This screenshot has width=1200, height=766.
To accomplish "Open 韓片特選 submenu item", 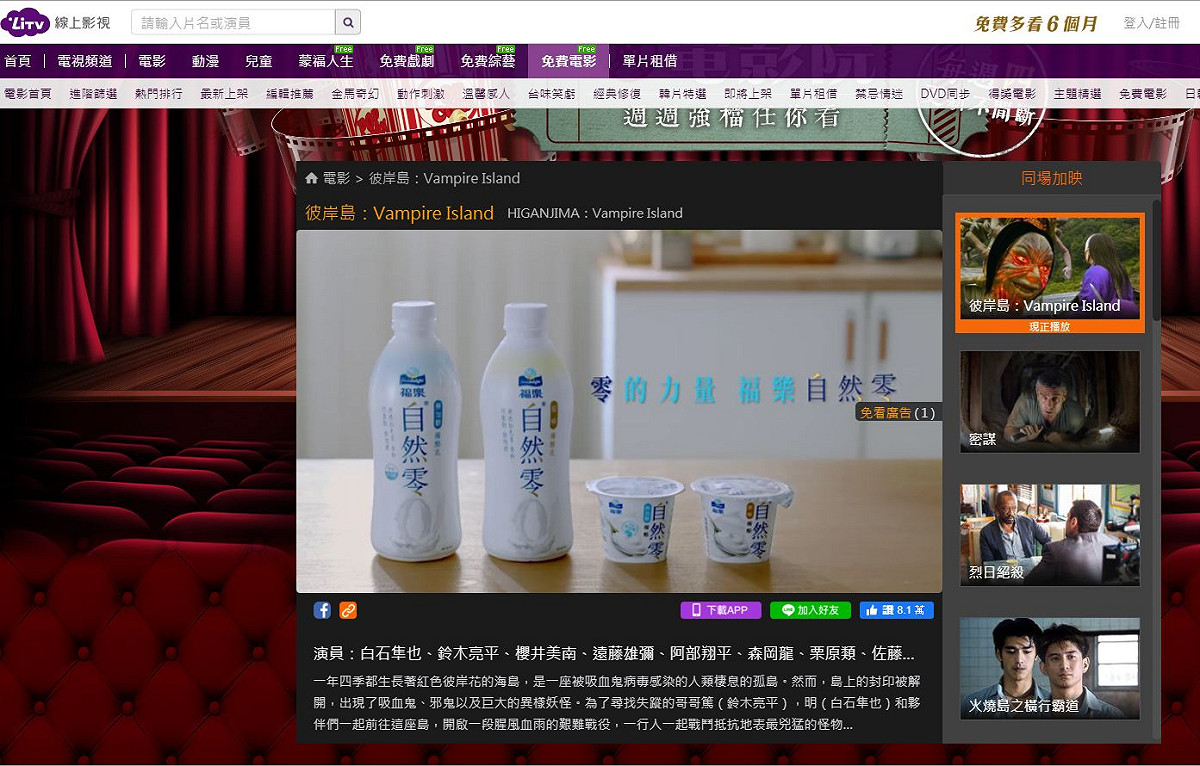I will pyautogui.click(x=683, y=94).
